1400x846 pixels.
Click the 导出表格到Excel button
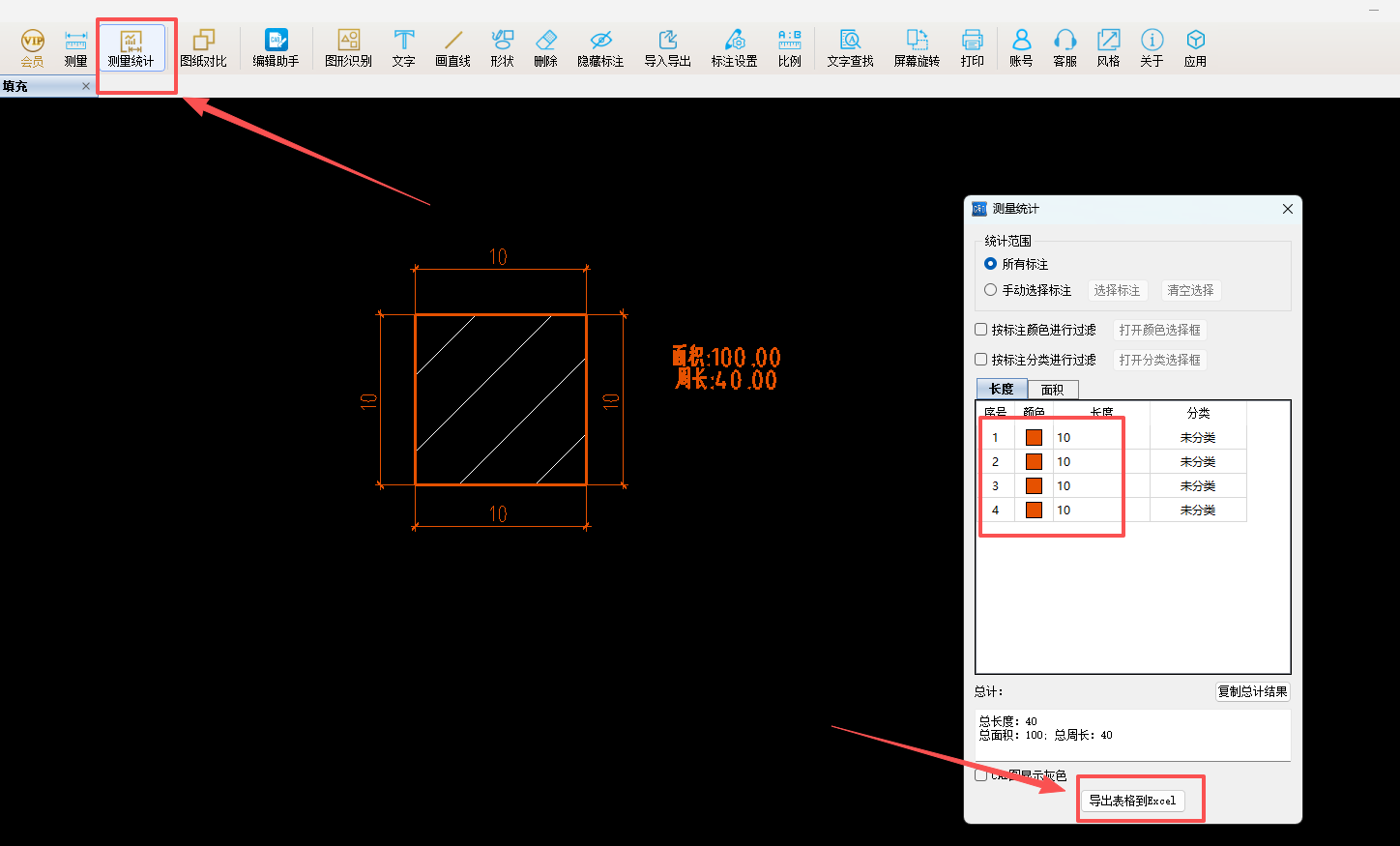coord(1132,801)
